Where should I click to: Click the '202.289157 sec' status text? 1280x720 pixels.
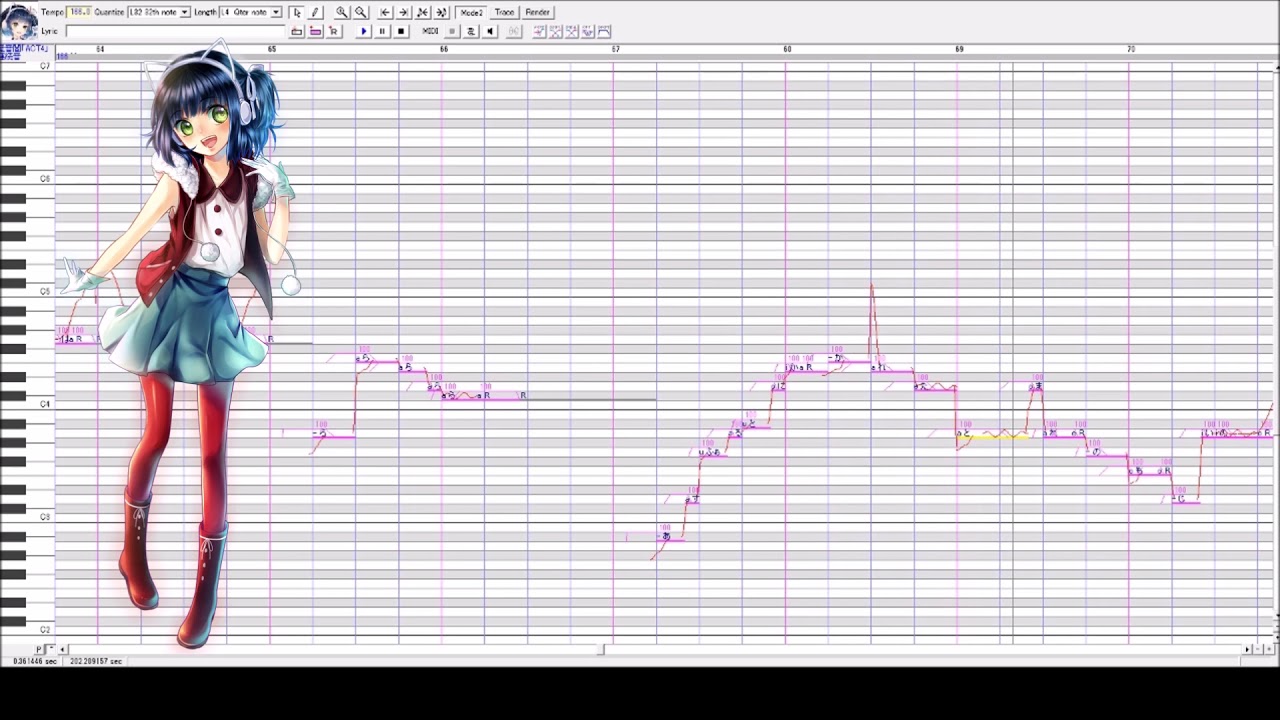[96, 662]
